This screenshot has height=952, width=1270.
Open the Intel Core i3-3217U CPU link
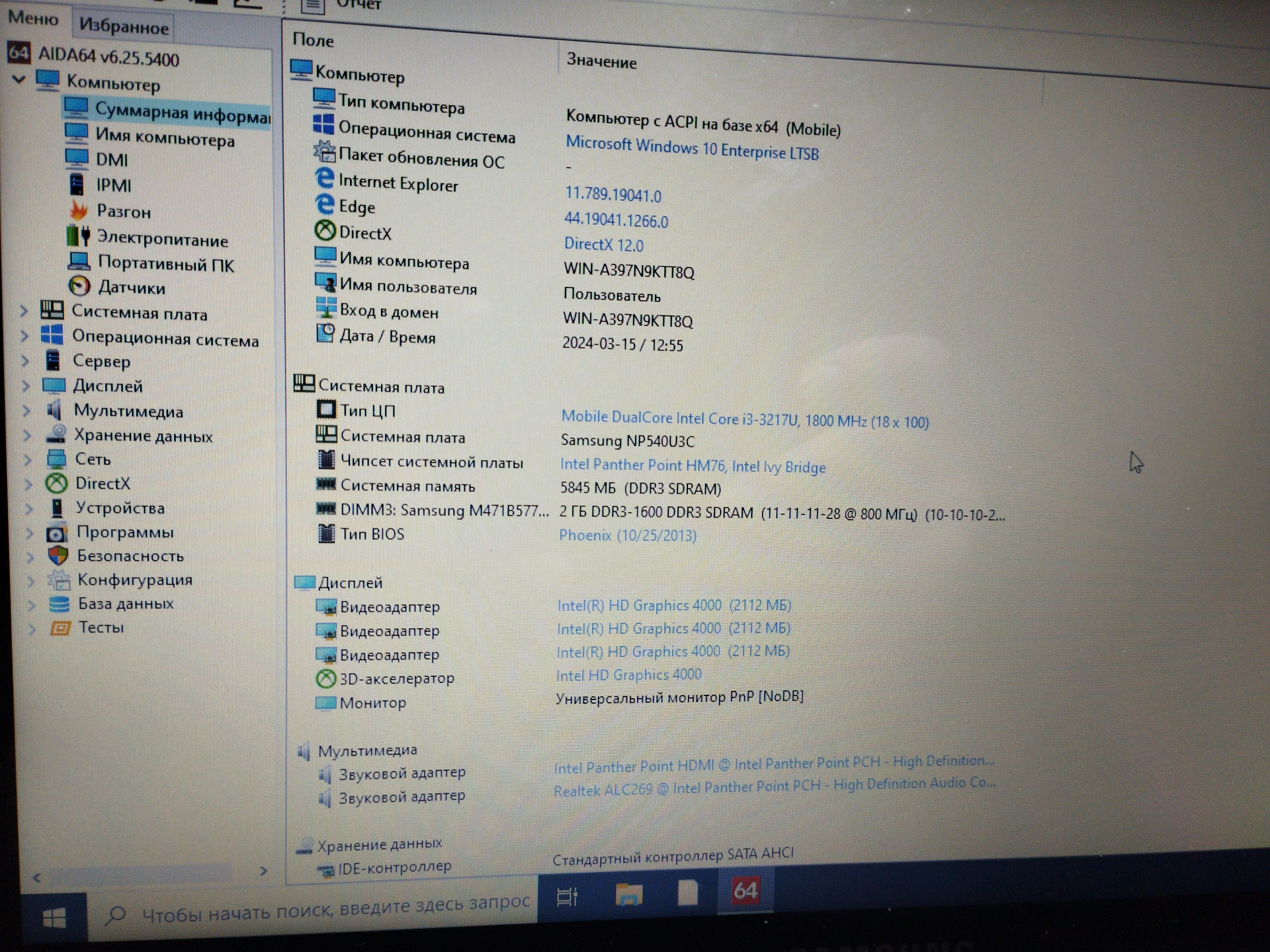click(745, 419)
